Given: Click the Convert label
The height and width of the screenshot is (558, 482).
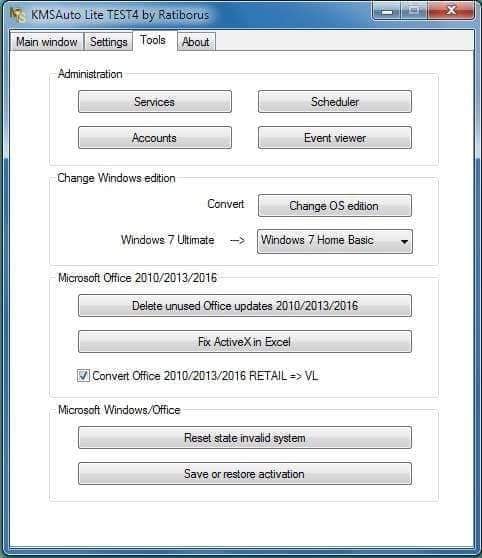Looking at the screenshot, I should click(x=226, y=204).
